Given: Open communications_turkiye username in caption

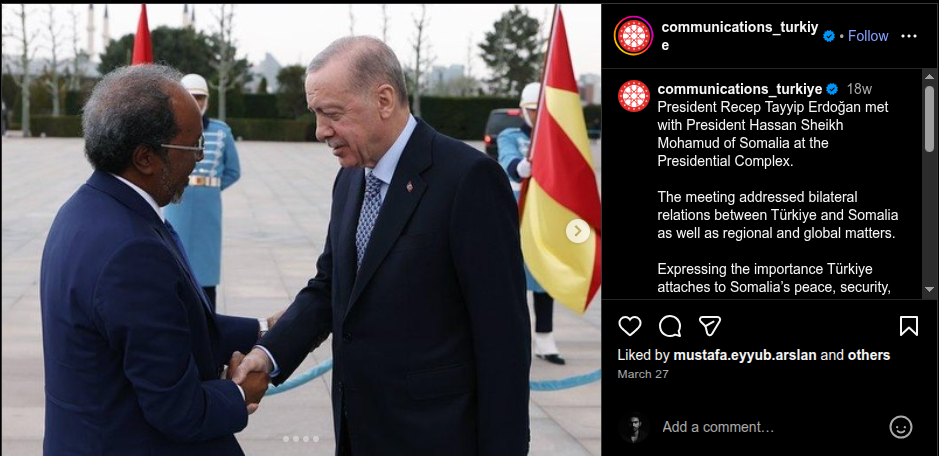Looking at the screenshot, I should [740, 89].
